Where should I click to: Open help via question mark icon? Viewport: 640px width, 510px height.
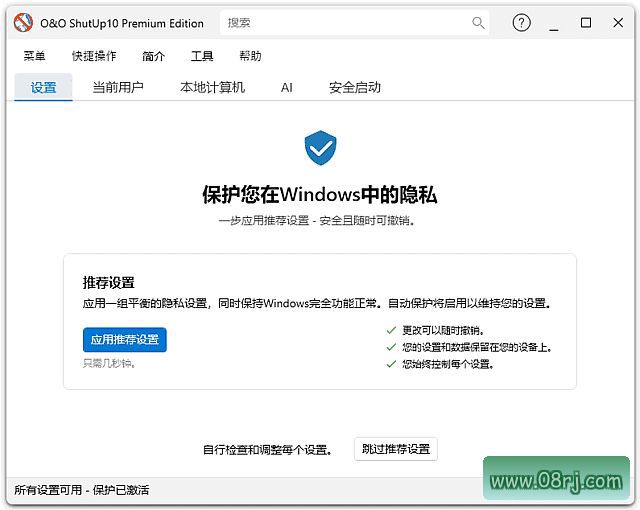tap(521, 23)
